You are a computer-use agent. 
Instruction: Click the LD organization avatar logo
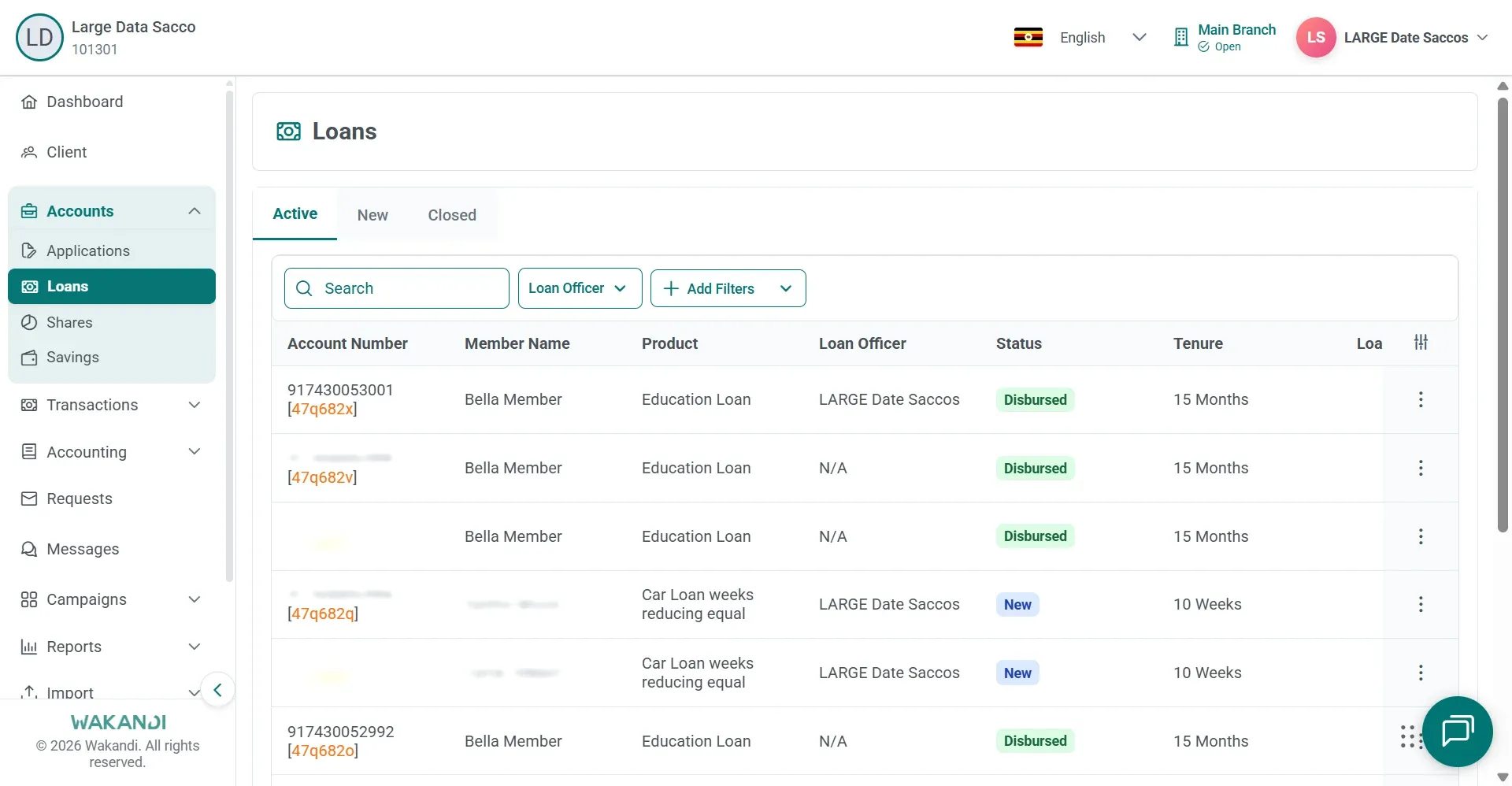(x=39, y=37)
